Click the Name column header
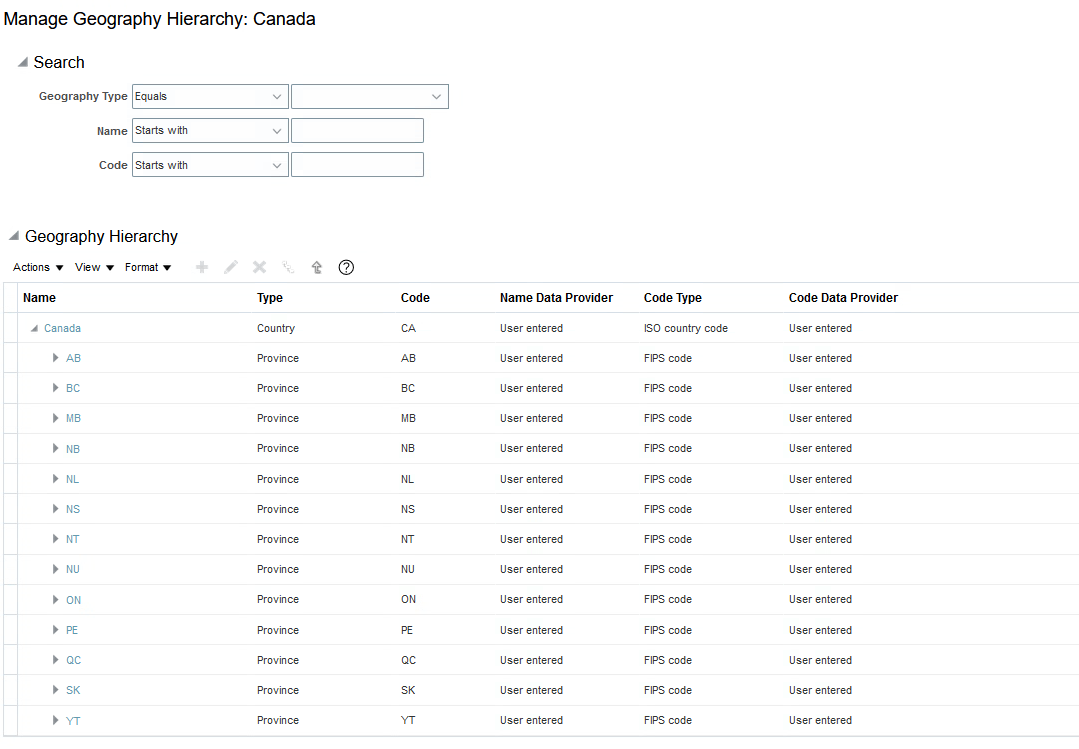Viewport: 1079px width, 749px height. [39, 297]
